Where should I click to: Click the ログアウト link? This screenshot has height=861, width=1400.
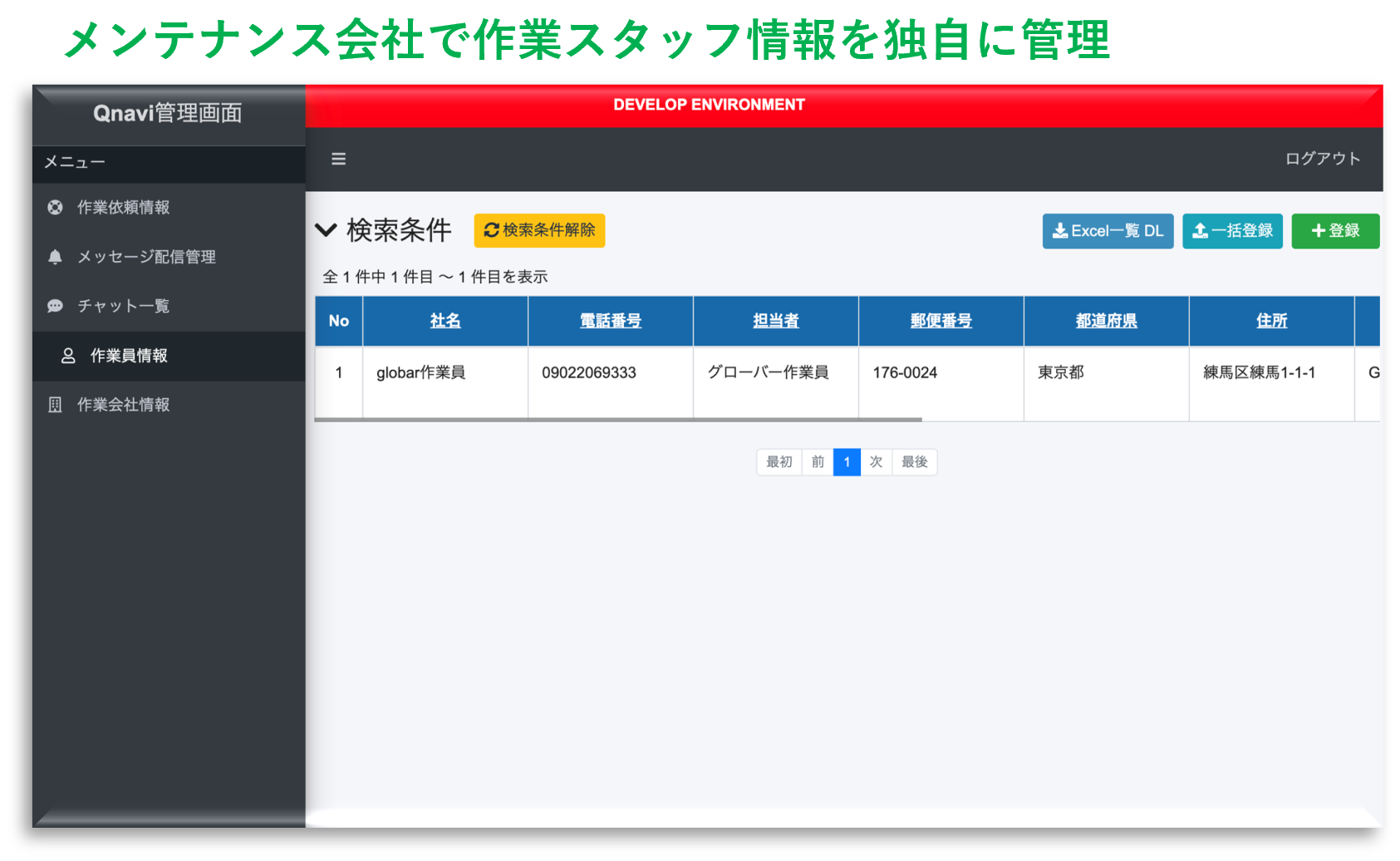pyautogui.click(x=1323, y=159)
